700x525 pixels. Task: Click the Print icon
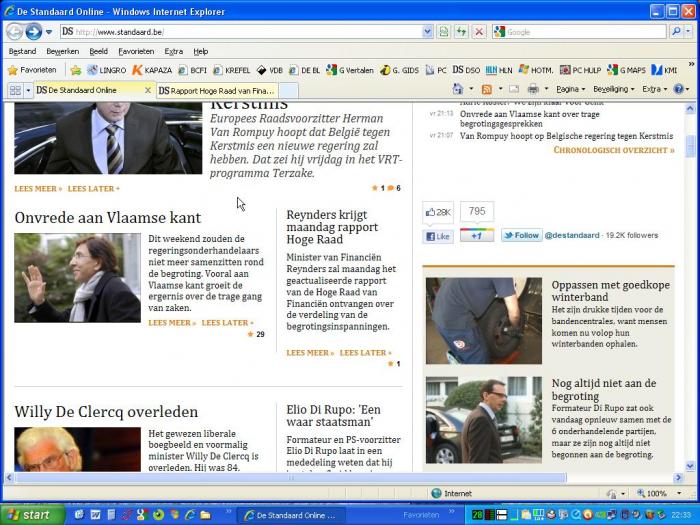(x=533, y=89)
